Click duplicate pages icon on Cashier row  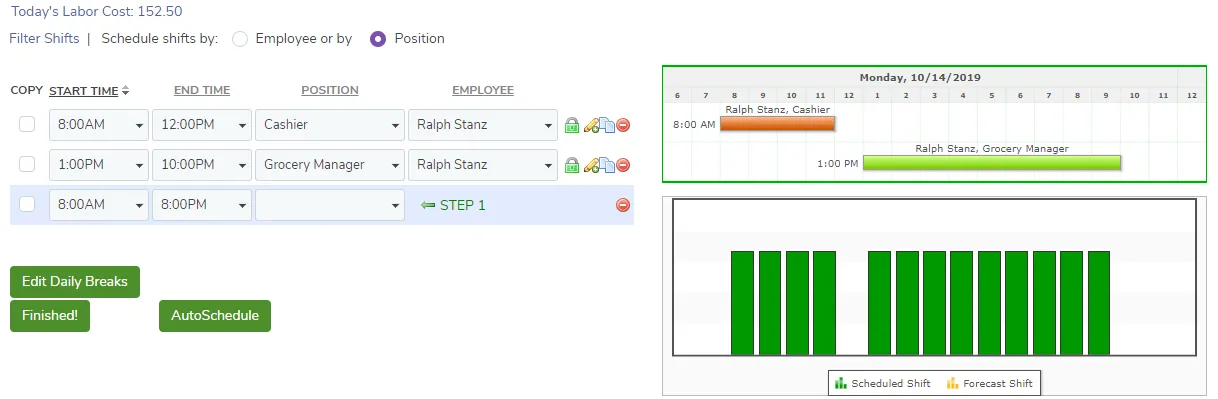click(x=606, y=125)
